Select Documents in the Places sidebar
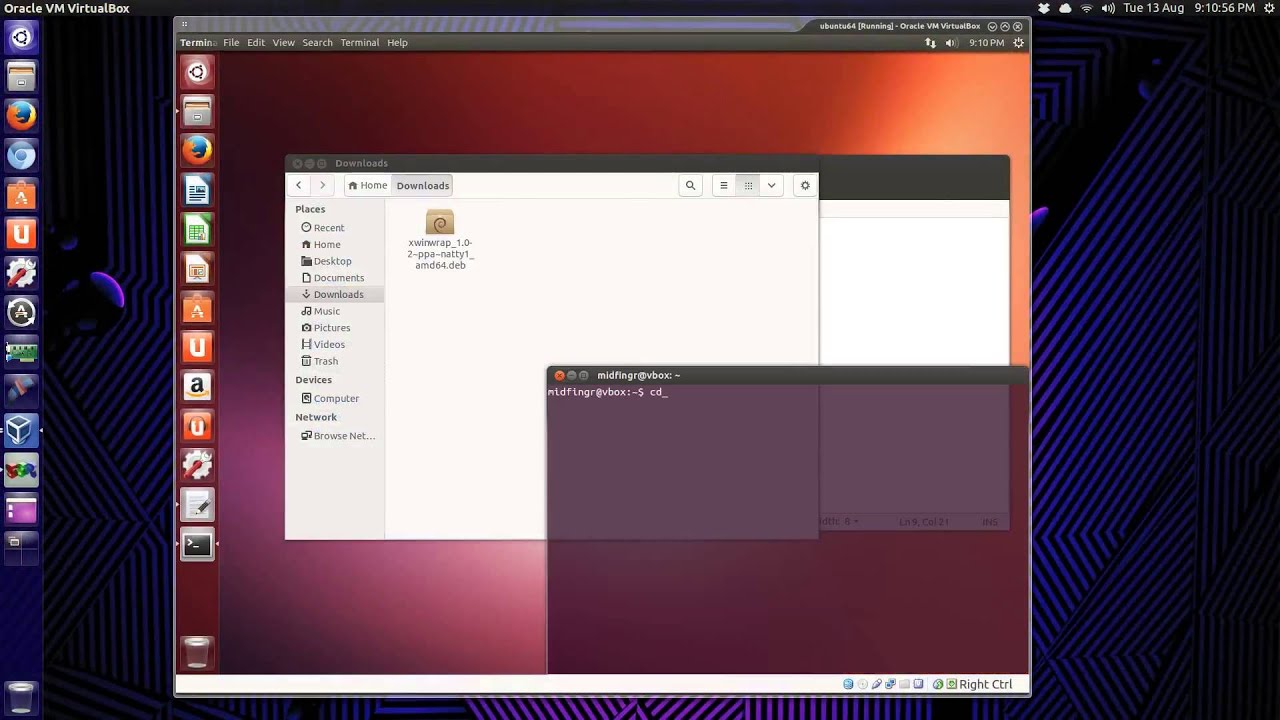The height and width of the screenshot is (720, 1280). tap(335, 278)
